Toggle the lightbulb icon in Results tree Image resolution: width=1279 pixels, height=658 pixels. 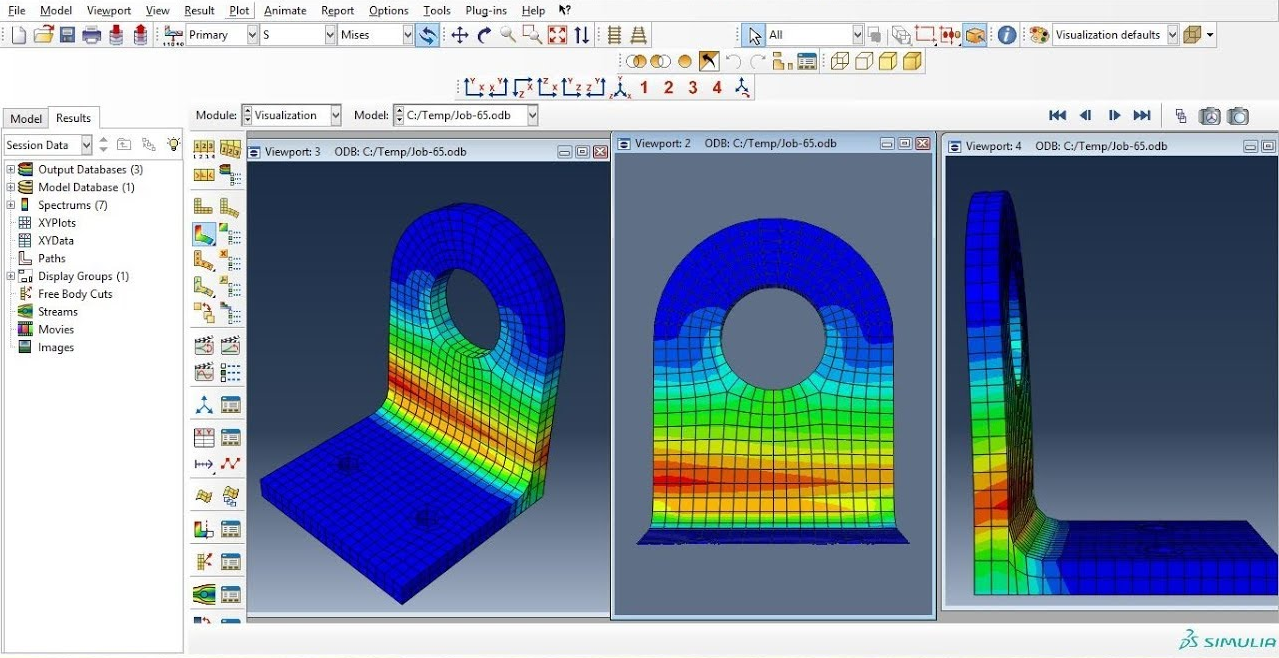(x=174, y=145)
